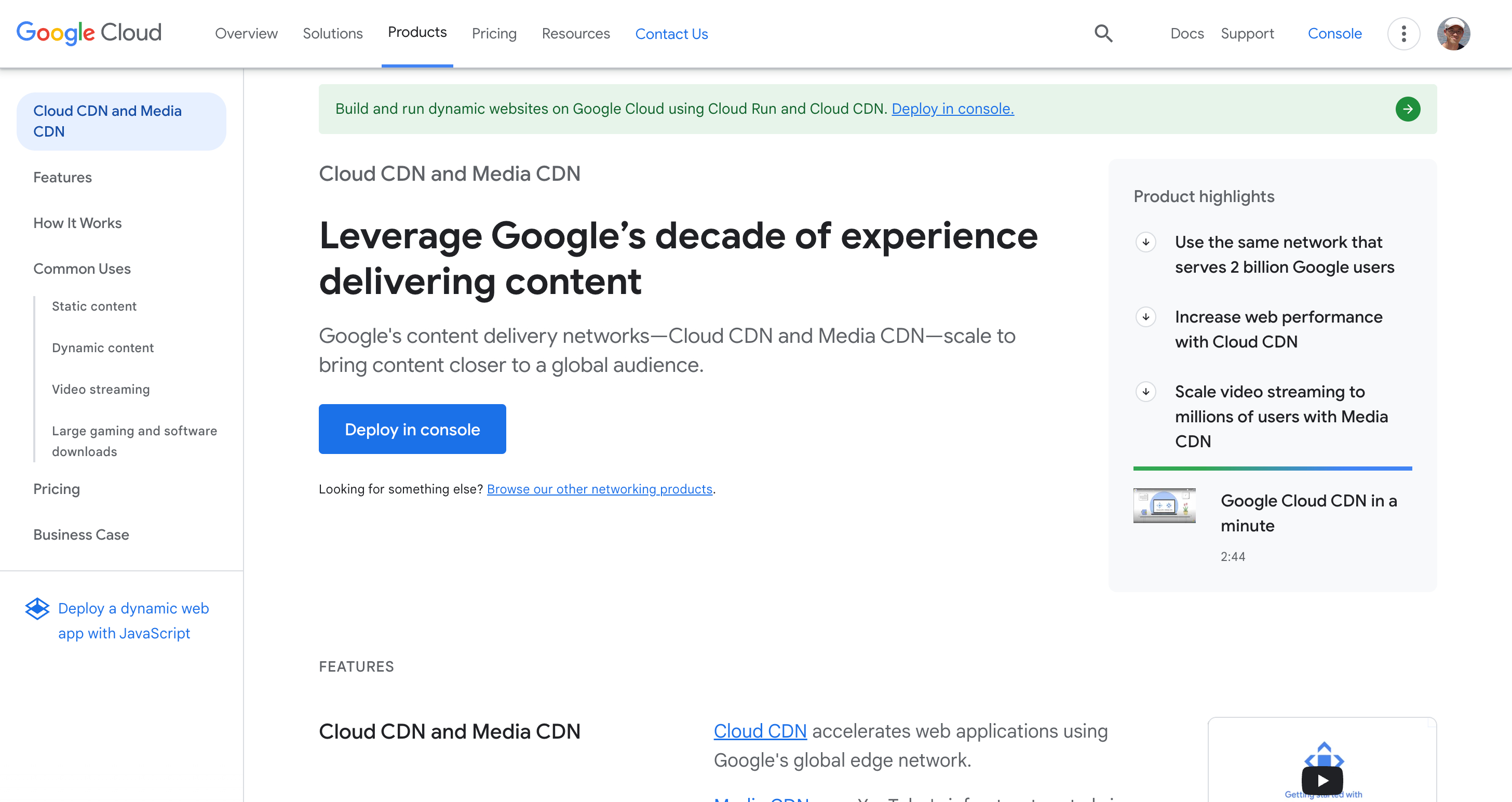Viewport: 1512px width, 802px height.
Task: Click 'Scale video streaming to millions' text
Action: 1281,416
